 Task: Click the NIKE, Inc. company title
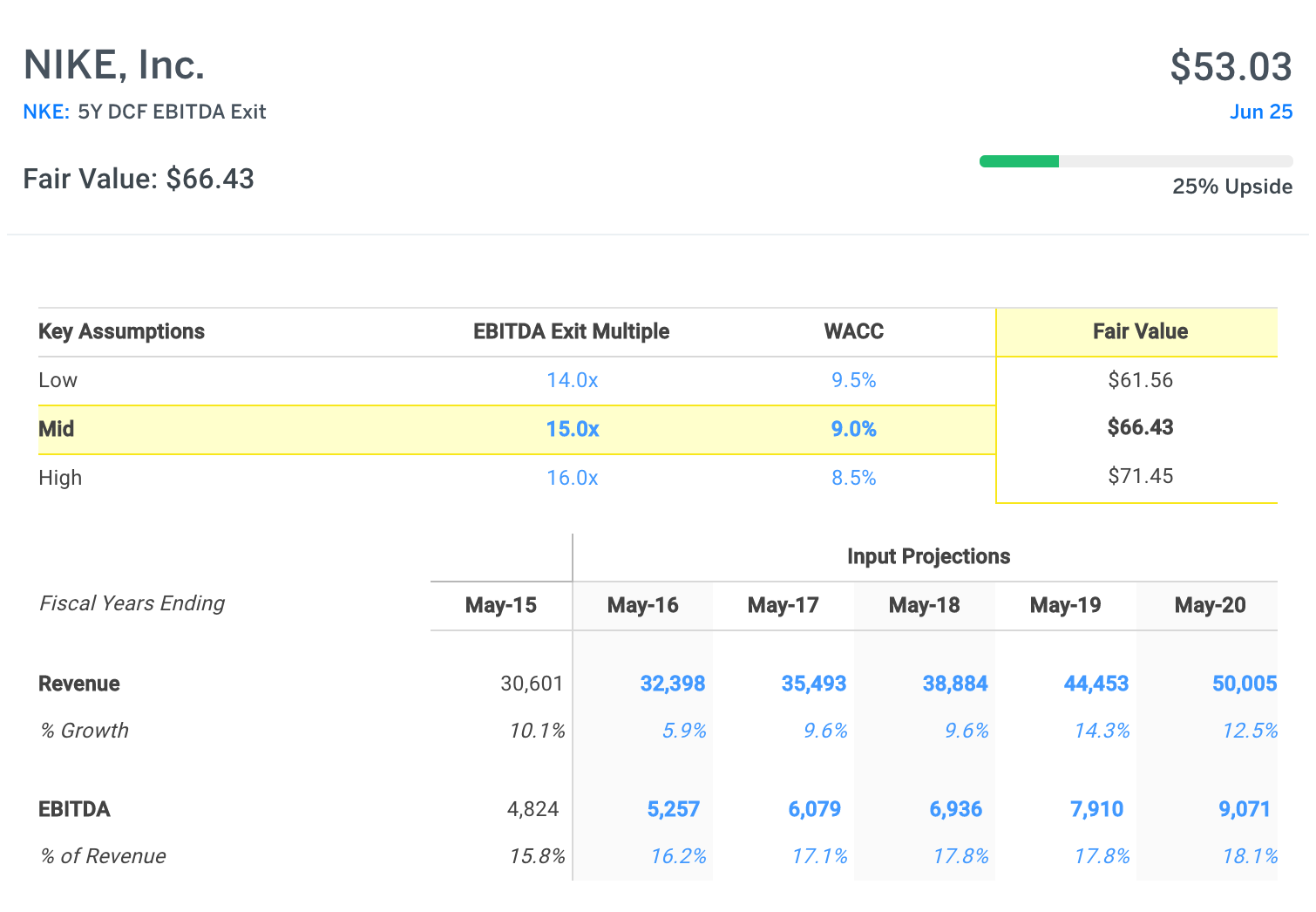[x=114, y=65]
